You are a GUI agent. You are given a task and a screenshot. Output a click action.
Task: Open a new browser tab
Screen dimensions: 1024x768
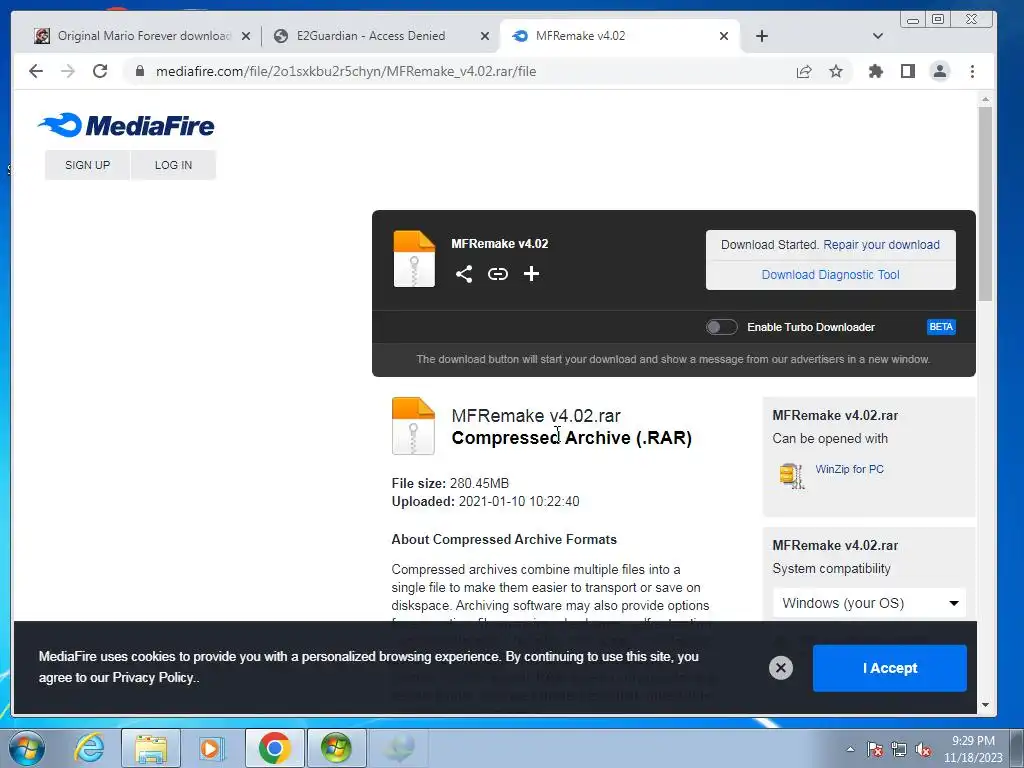click(x=761, y=36)
